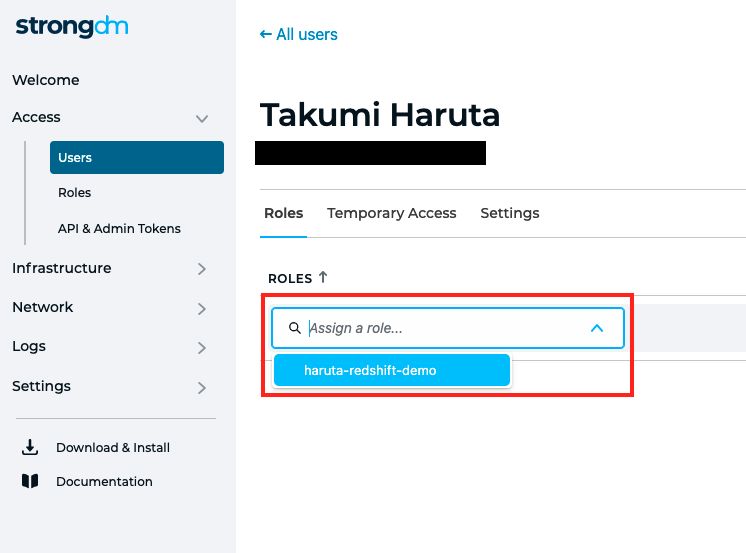Open the user Settings tab
Screen dimensions: 746x553
point(510,213)
